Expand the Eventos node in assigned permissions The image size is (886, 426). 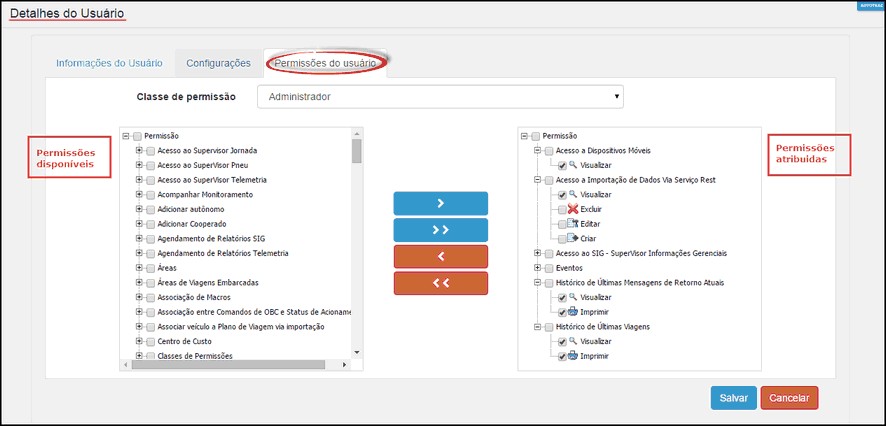coord(536,268)
